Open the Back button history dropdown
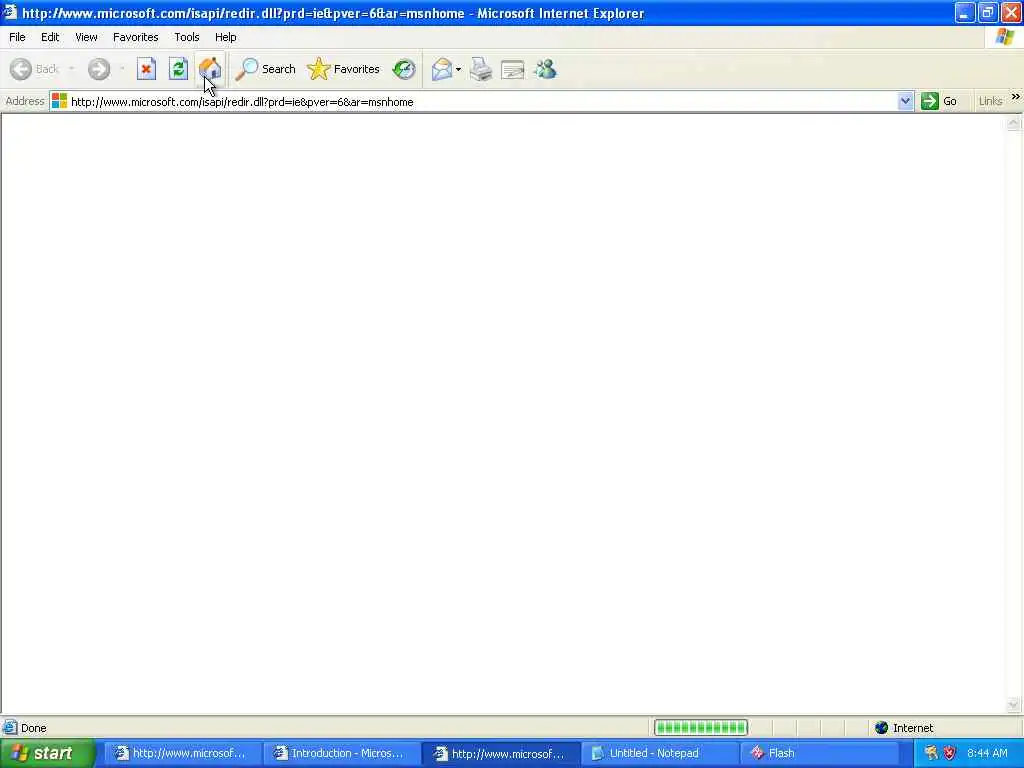The image size is (1024, 768). pos(71,69)
